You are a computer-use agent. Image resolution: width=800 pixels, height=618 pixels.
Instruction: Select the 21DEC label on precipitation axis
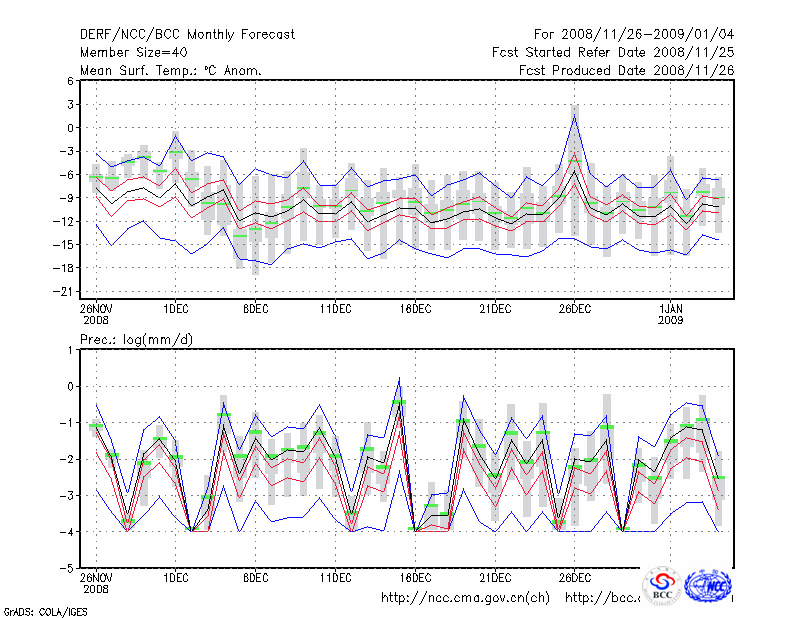click(495, 577)
